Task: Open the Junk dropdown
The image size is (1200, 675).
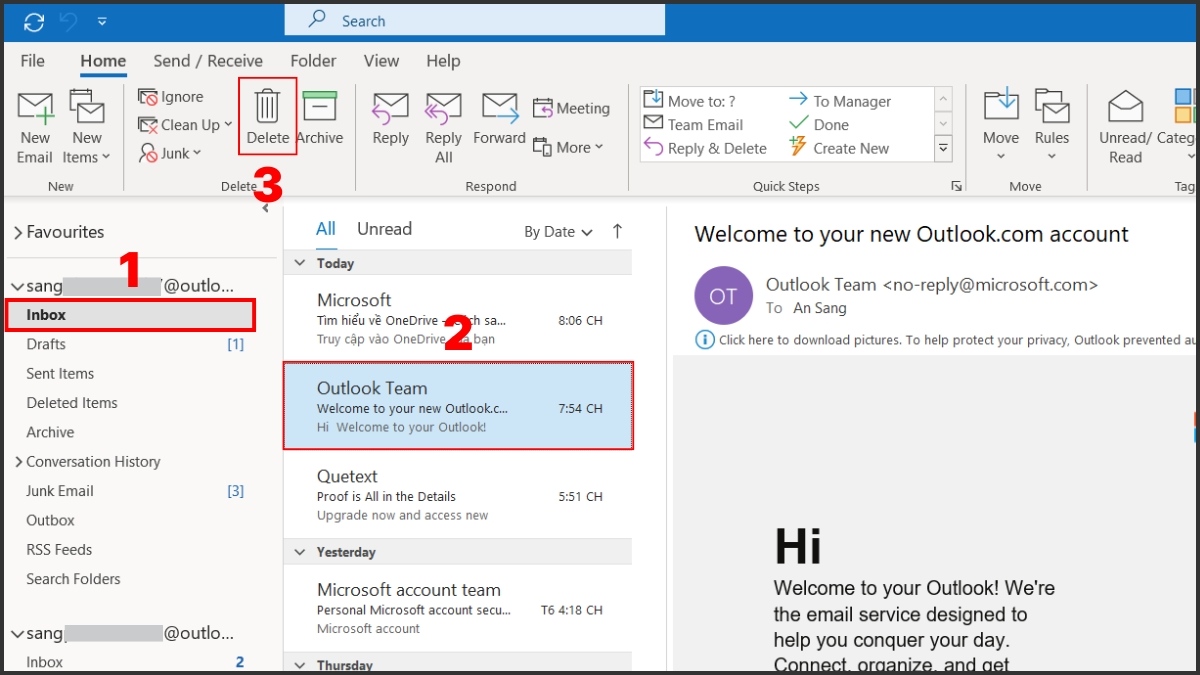Action: (170, 153)
